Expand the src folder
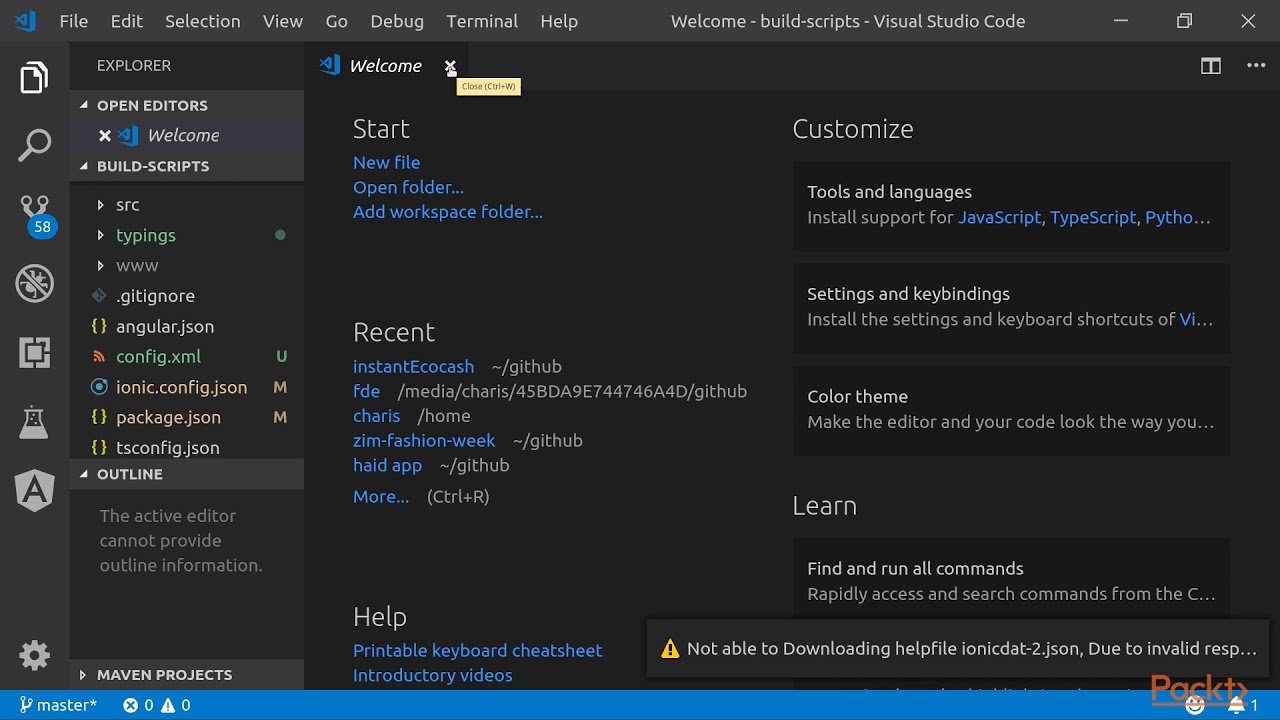The width and height of the screenshot is (1280, 720). pos(127,205)
